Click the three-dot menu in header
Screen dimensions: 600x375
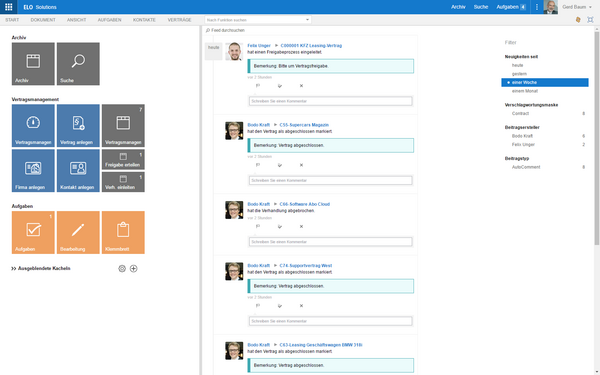click(537, 7)
